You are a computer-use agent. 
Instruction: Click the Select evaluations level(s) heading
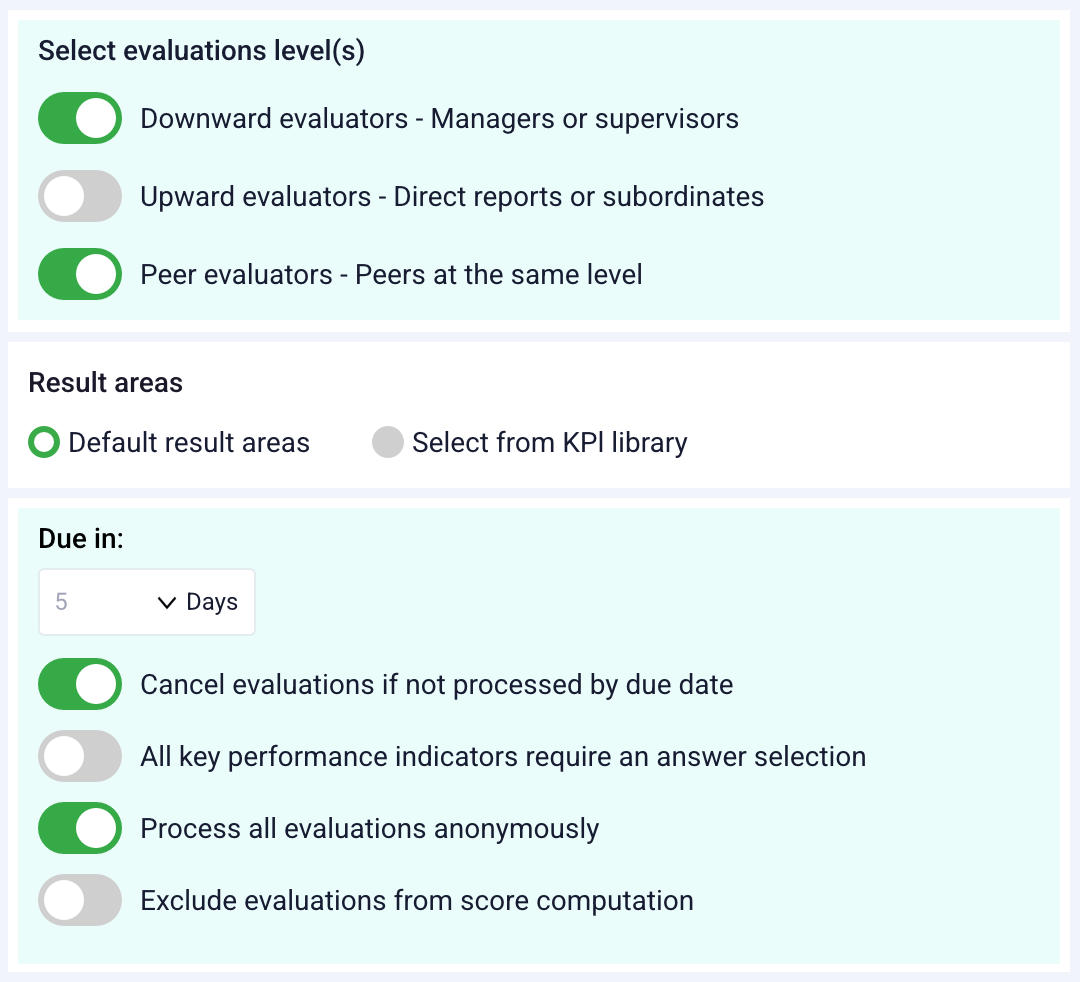coord(201,52)
